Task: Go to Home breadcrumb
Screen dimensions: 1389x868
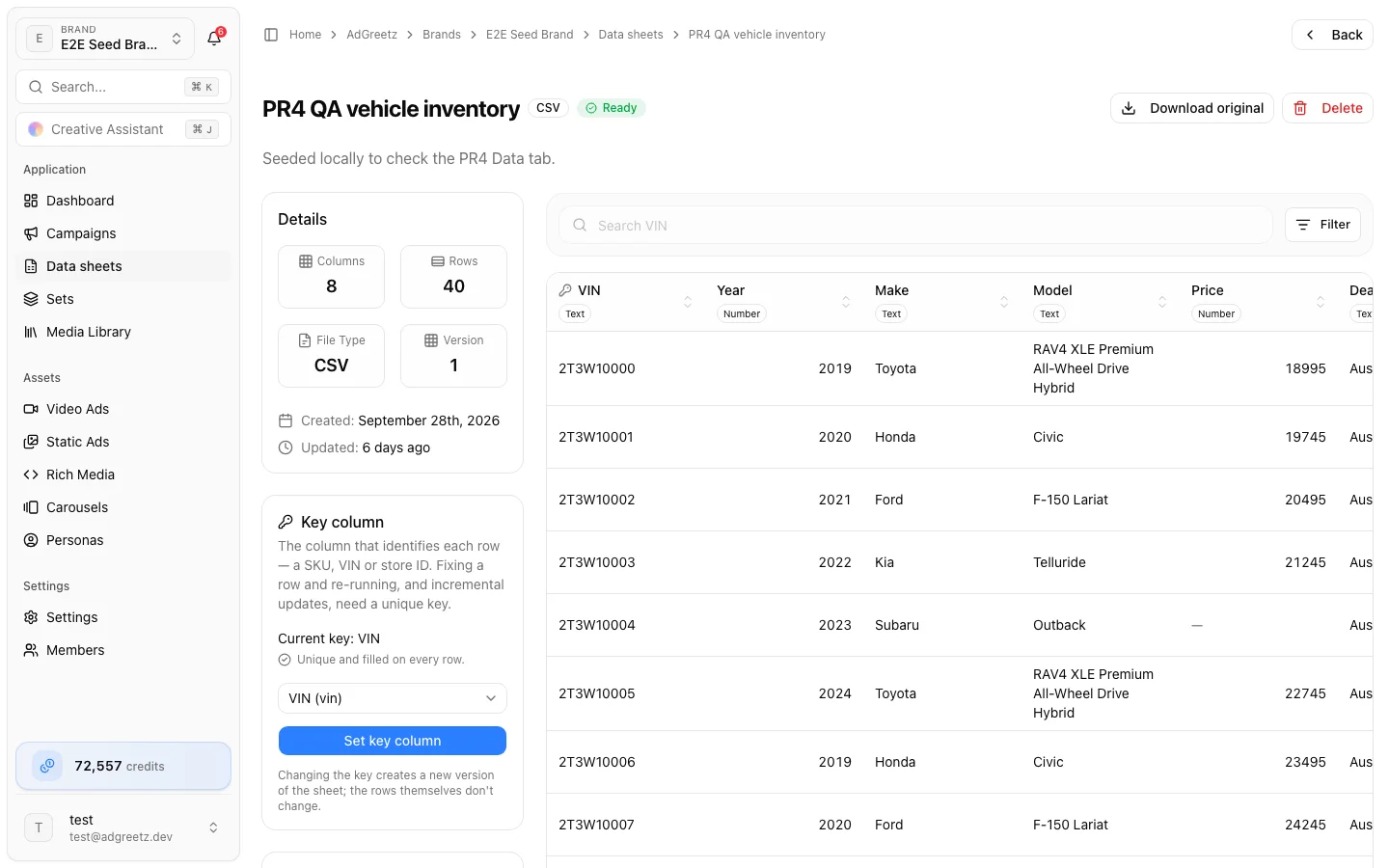Action: pos(305,35)
